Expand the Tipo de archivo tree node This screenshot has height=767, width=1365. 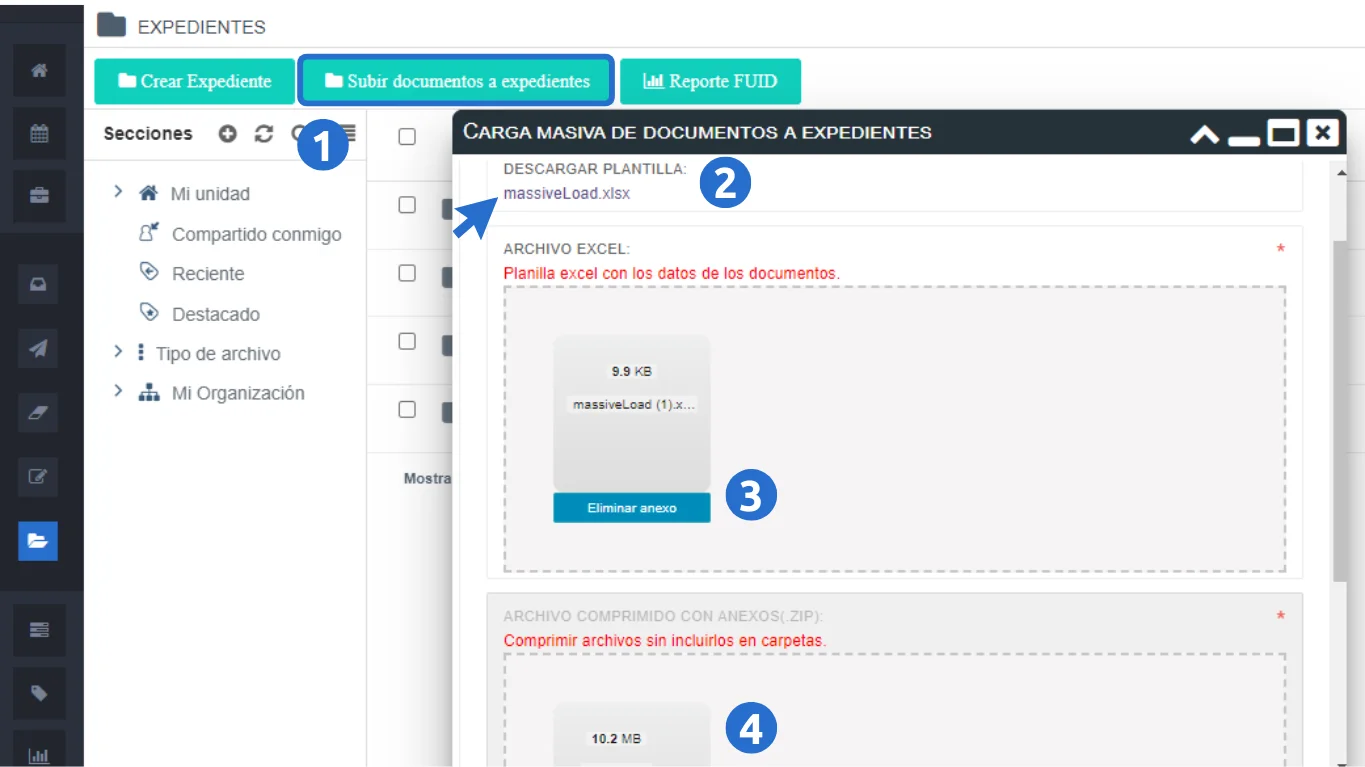[118, 352]
